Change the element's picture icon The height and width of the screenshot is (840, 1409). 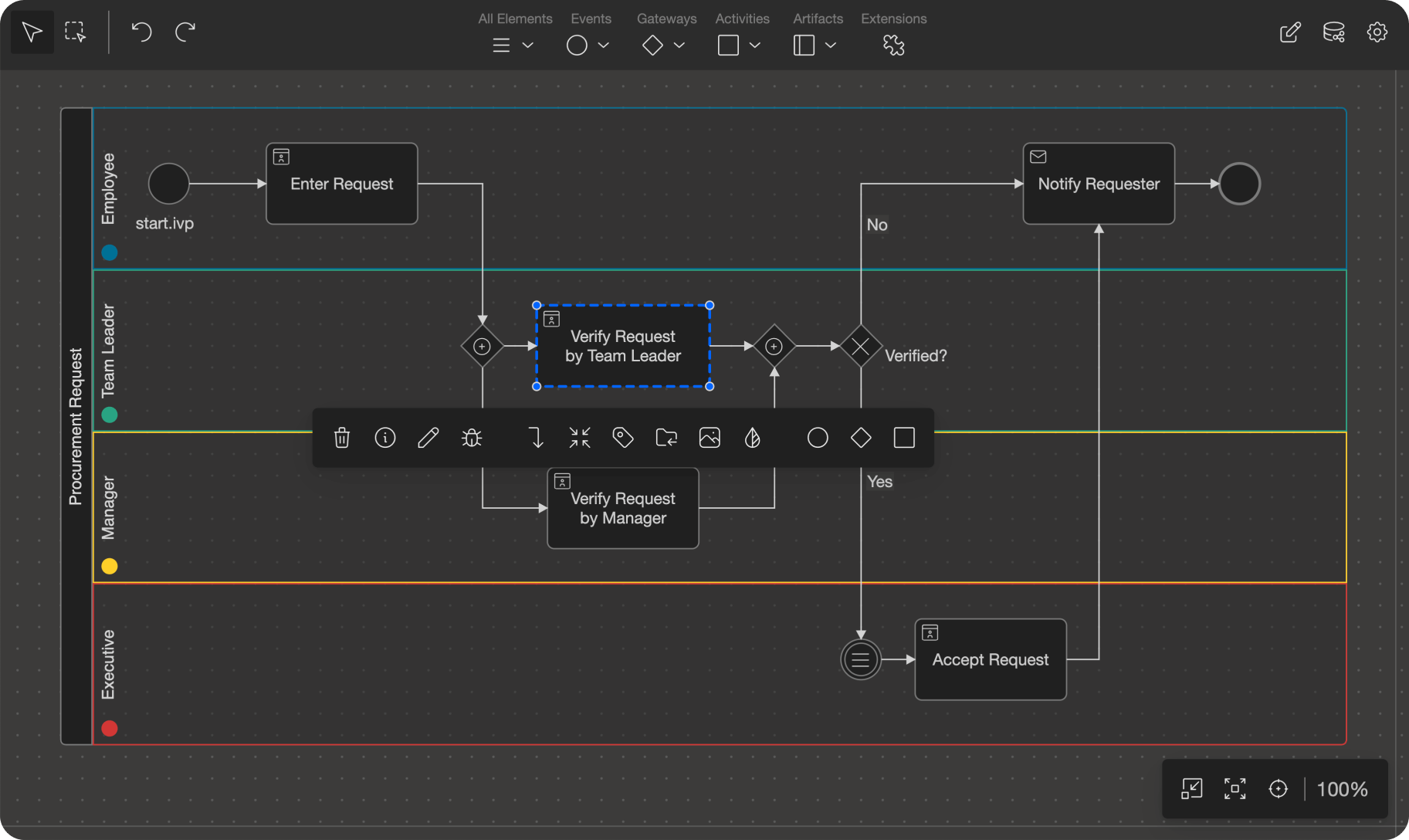[x=710, y=438]
